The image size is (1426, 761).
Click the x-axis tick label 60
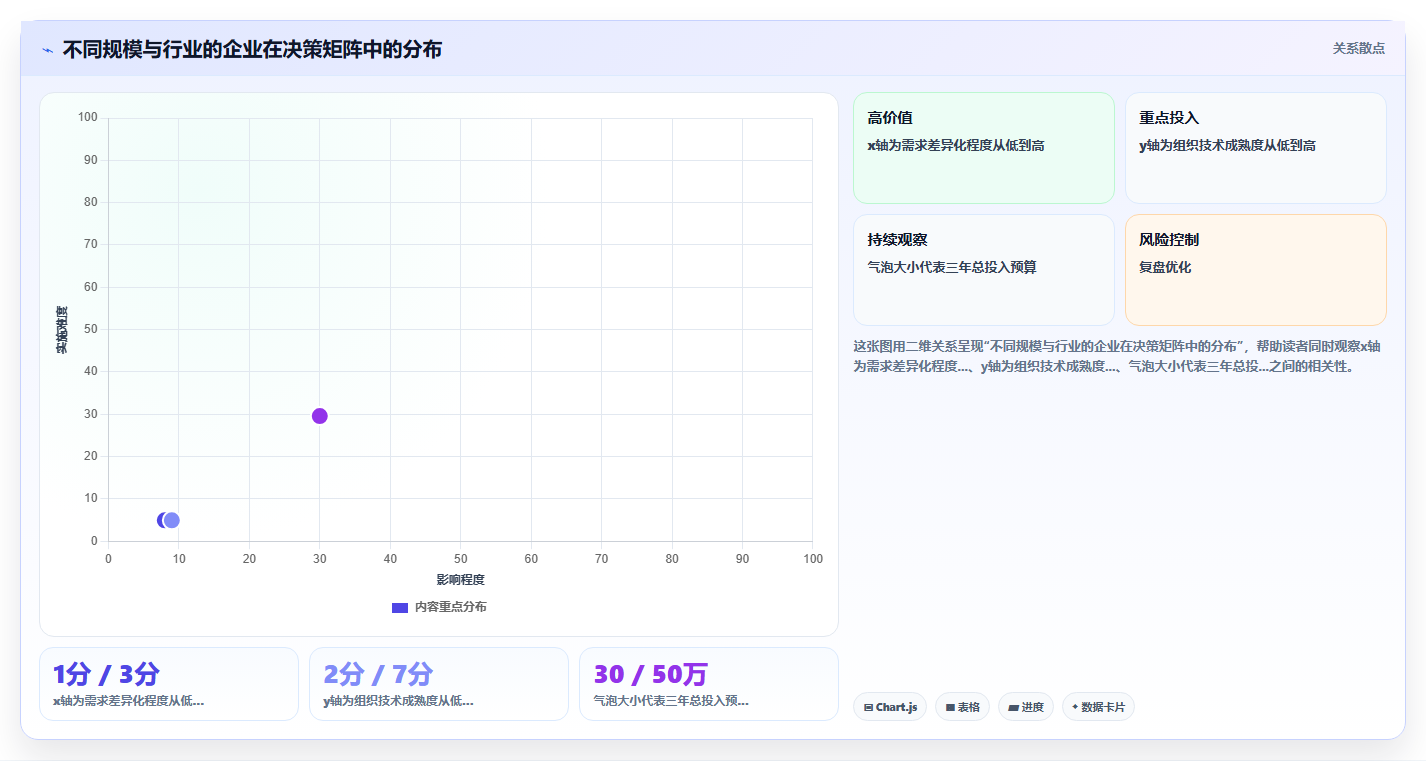click(531, 559)
